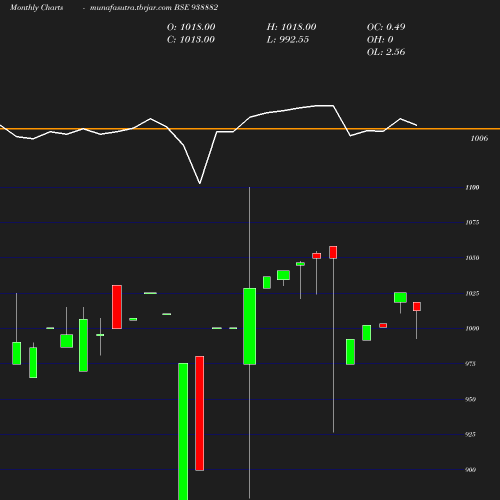This screenshot has height=500, width=500.
Task: Click the 1100 price axis label
Action: tap(472, 188)
